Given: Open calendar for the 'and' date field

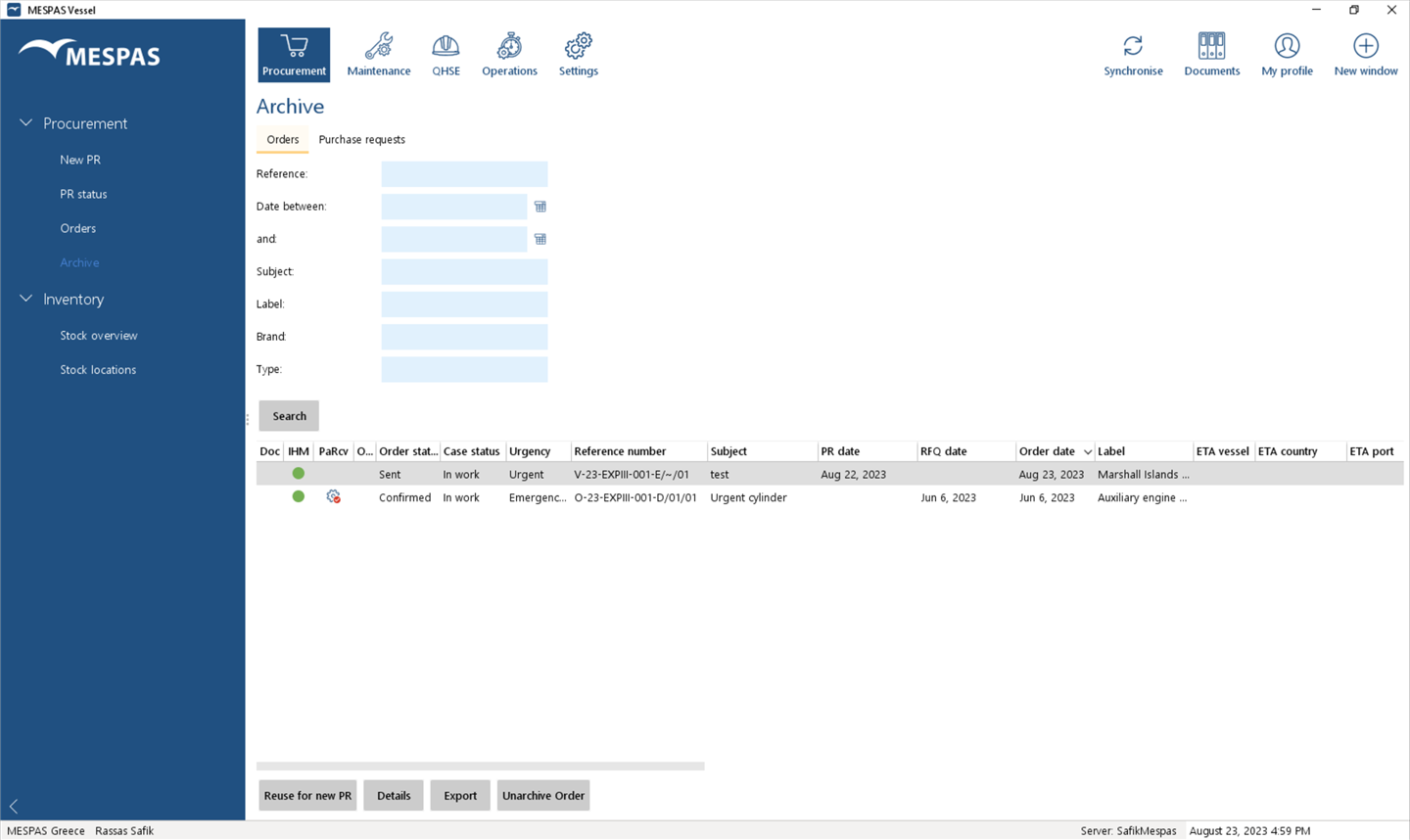Looking at the screenshot, I should (540, 239).
